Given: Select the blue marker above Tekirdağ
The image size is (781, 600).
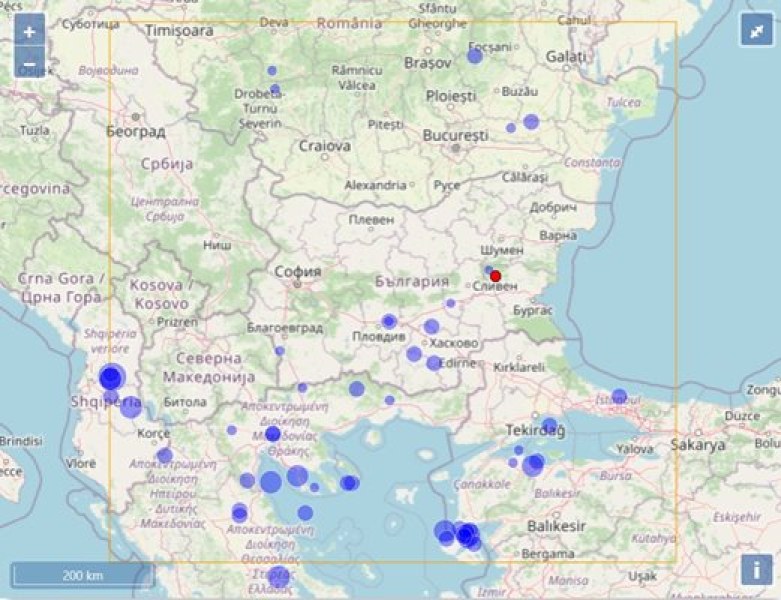Looking at the screenshot, I should coord(549,425).
